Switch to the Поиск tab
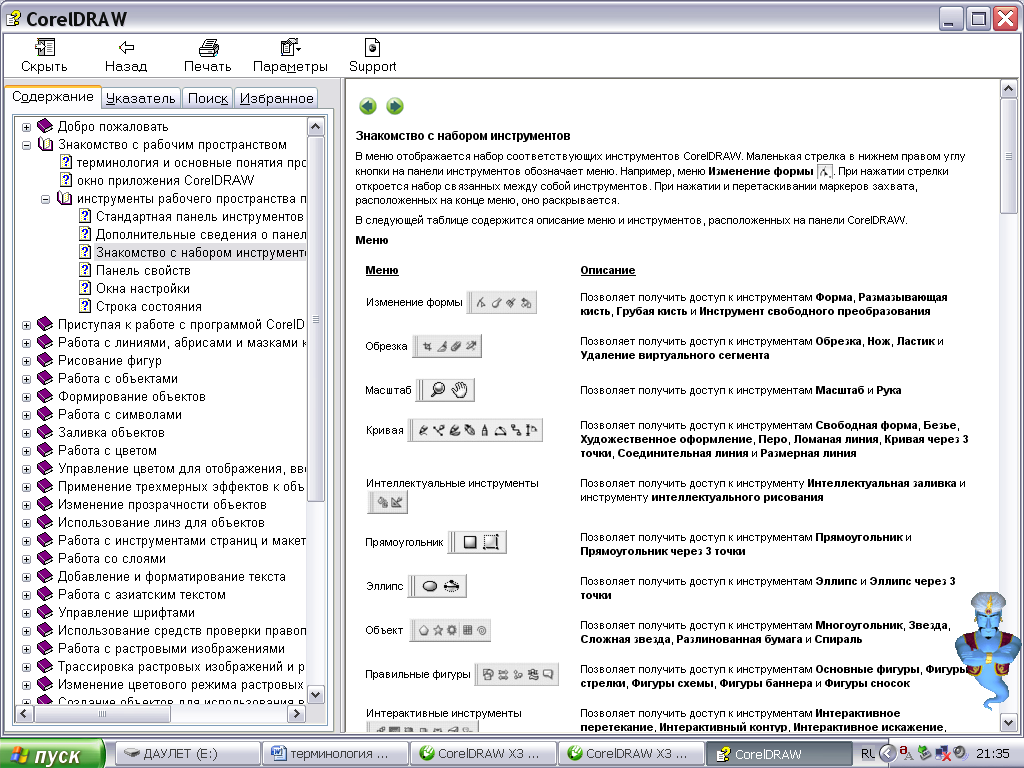Viewport: 1024px width, 768px height. click(208, 98)
